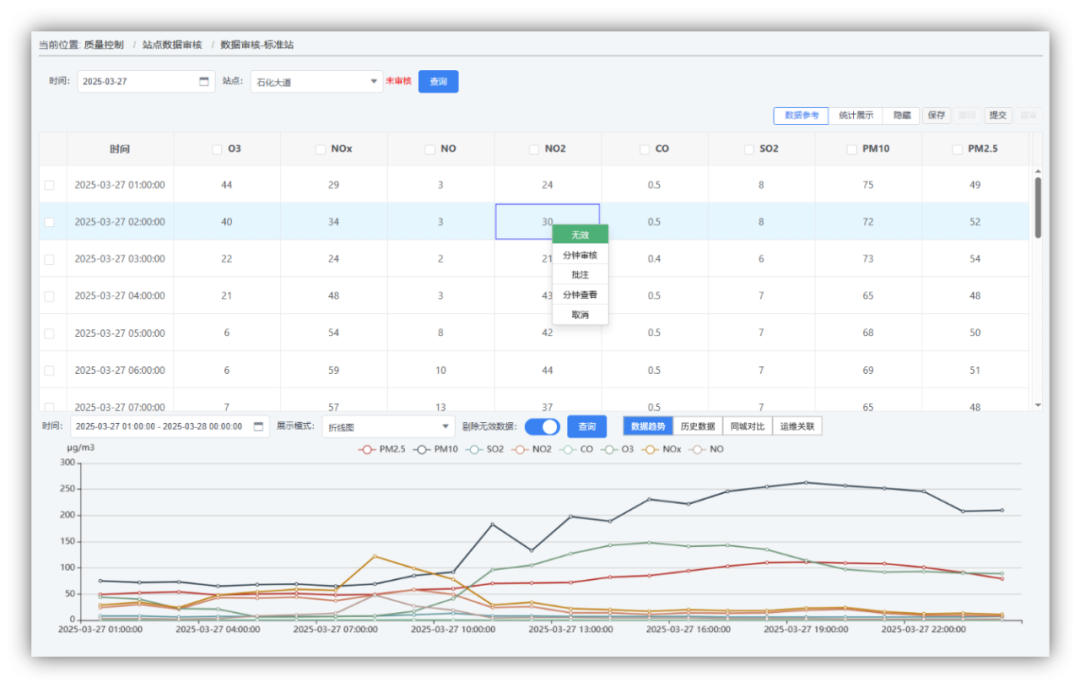The height and width of the screenshot is (688, 1080).
Task: Toggle the SO2 legend marker
Action: click(x=474, y=449)
